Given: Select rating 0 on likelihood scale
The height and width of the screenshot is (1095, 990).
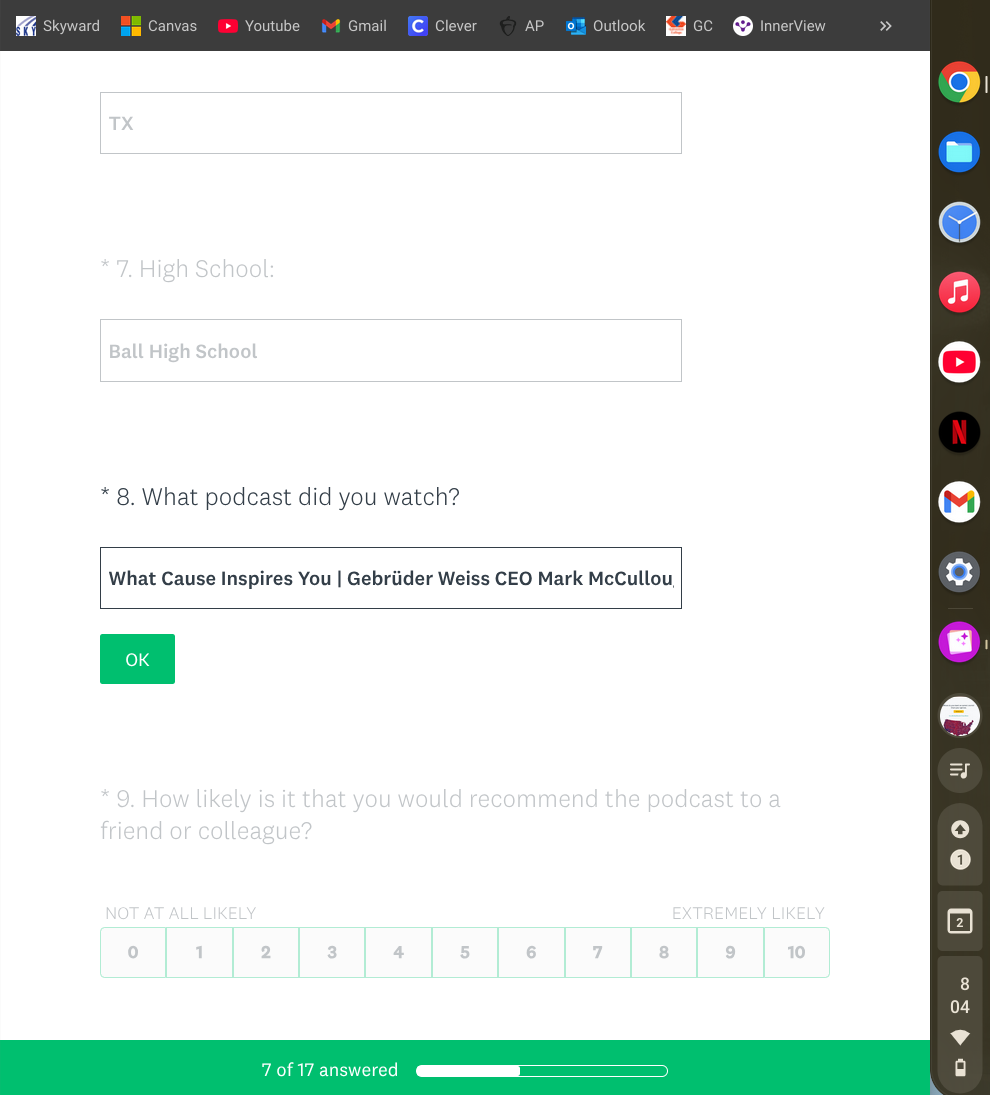Looking at the screenshot, I should pos(133,952).
